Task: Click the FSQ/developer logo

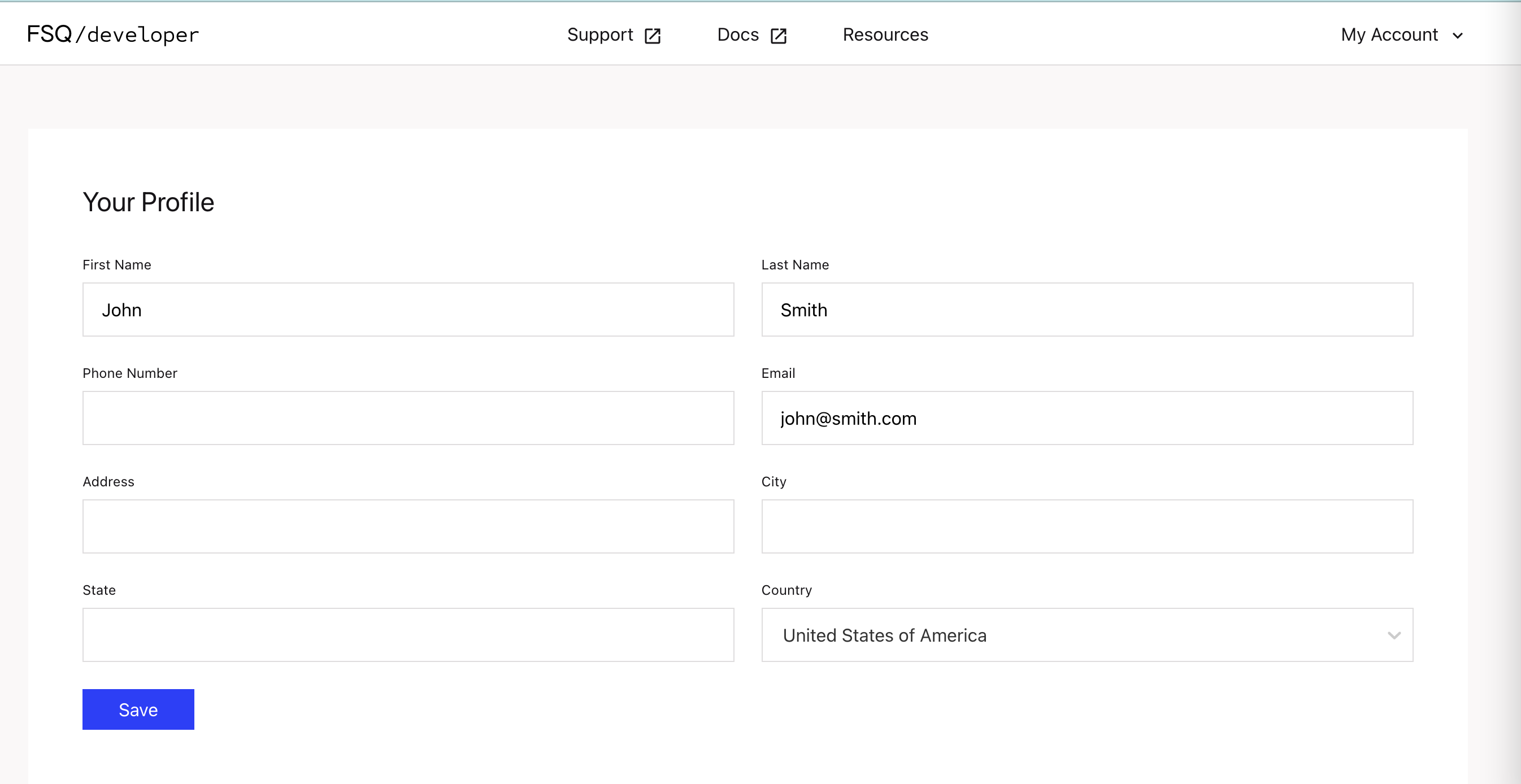Action: point(113,34)
